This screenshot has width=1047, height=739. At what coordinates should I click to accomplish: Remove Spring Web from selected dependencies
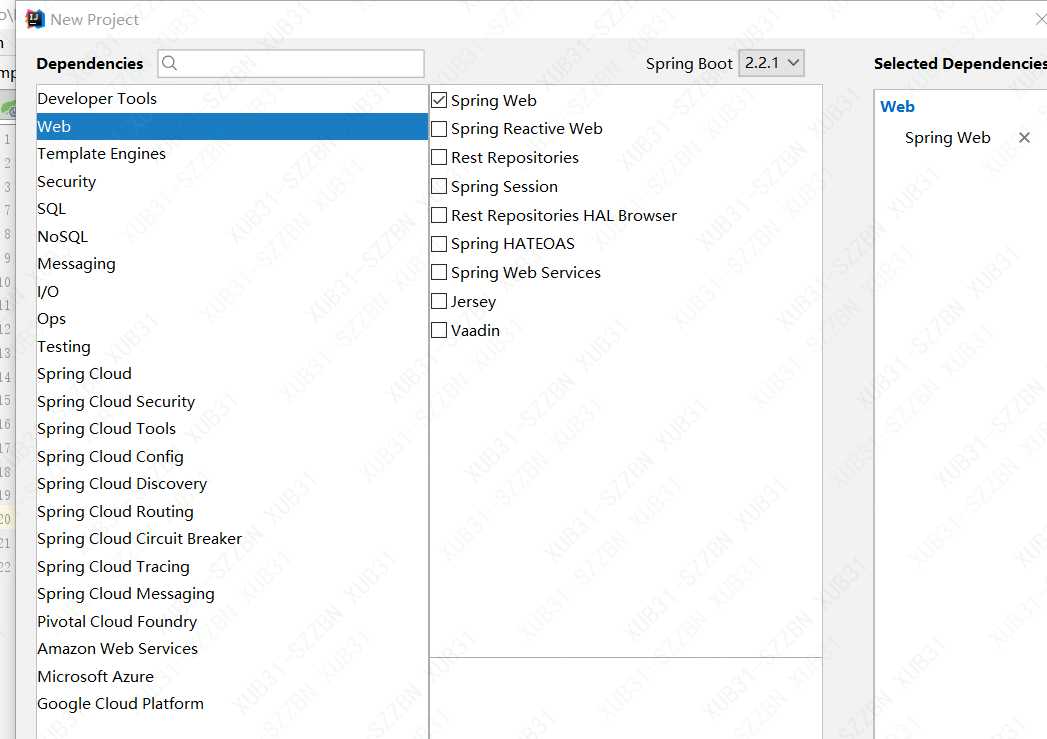pyautogui.click(x=1024, y=138)
